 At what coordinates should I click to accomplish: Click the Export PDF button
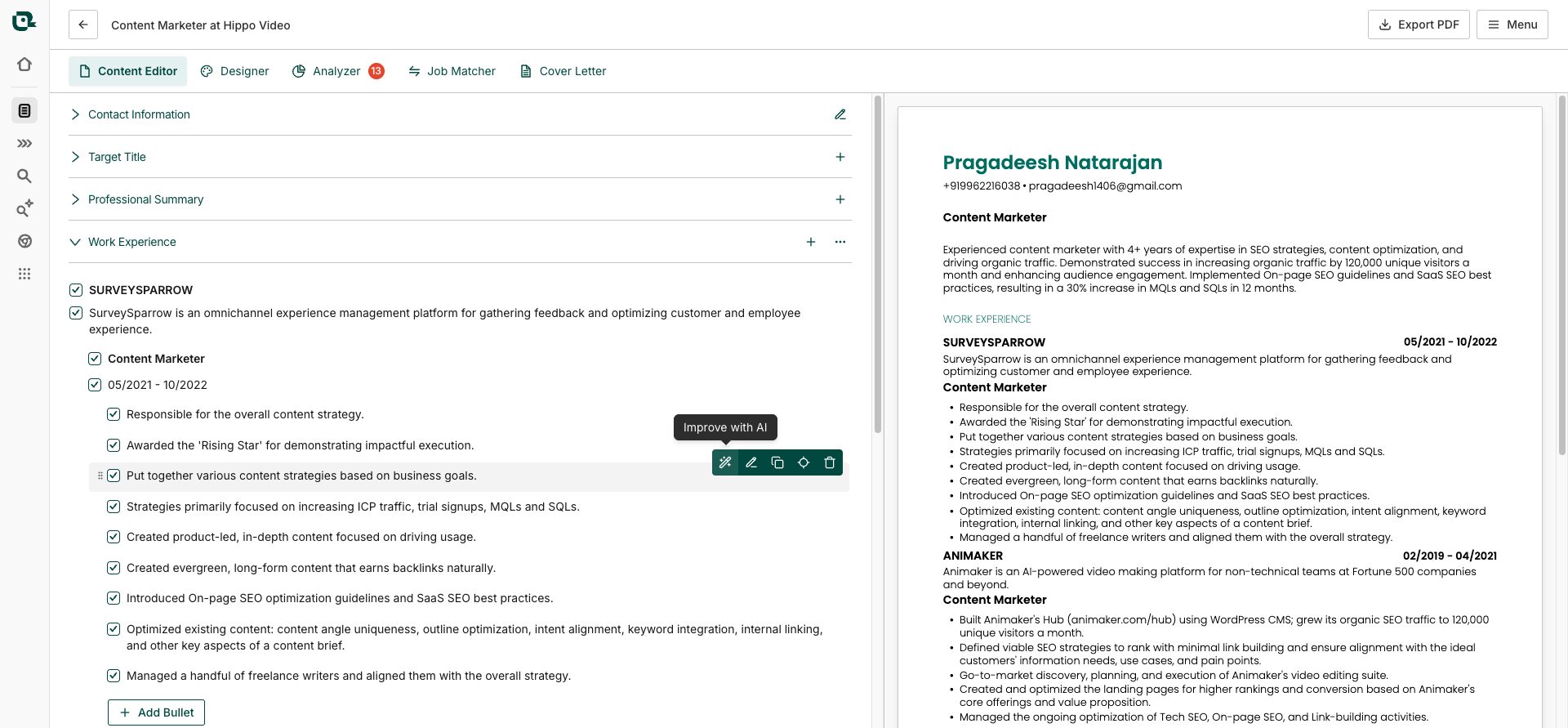coord(1419,25)
